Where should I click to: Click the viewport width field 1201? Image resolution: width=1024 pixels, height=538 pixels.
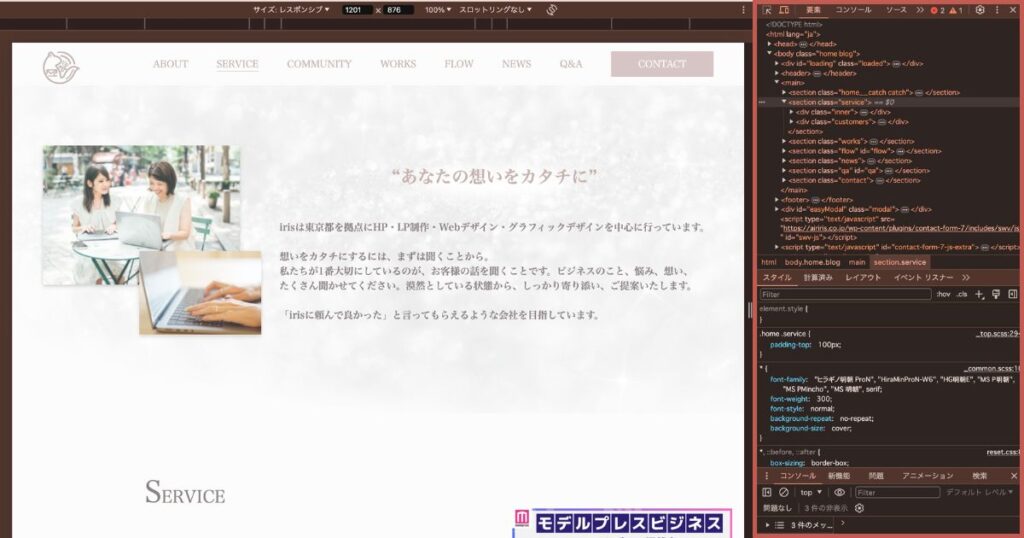[357, 10]
